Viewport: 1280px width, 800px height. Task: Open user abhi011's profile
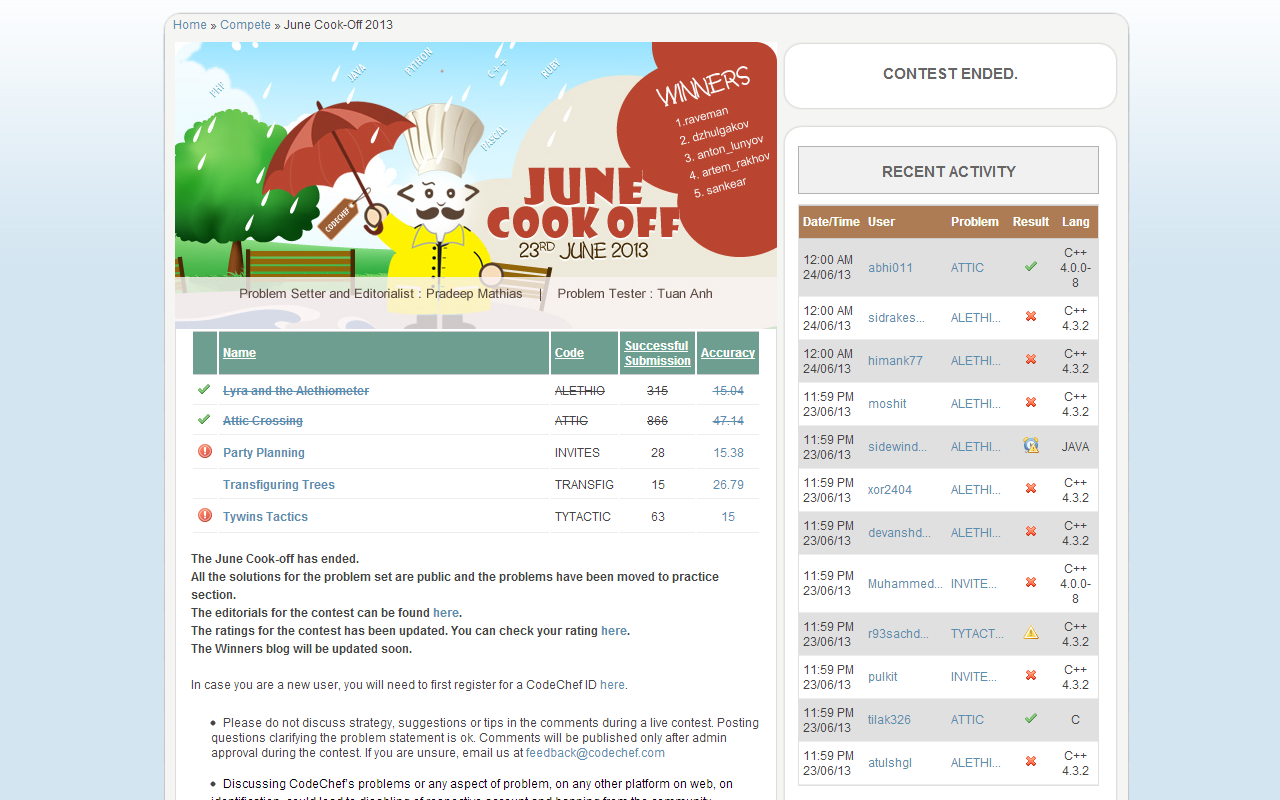tap(890, 268)
